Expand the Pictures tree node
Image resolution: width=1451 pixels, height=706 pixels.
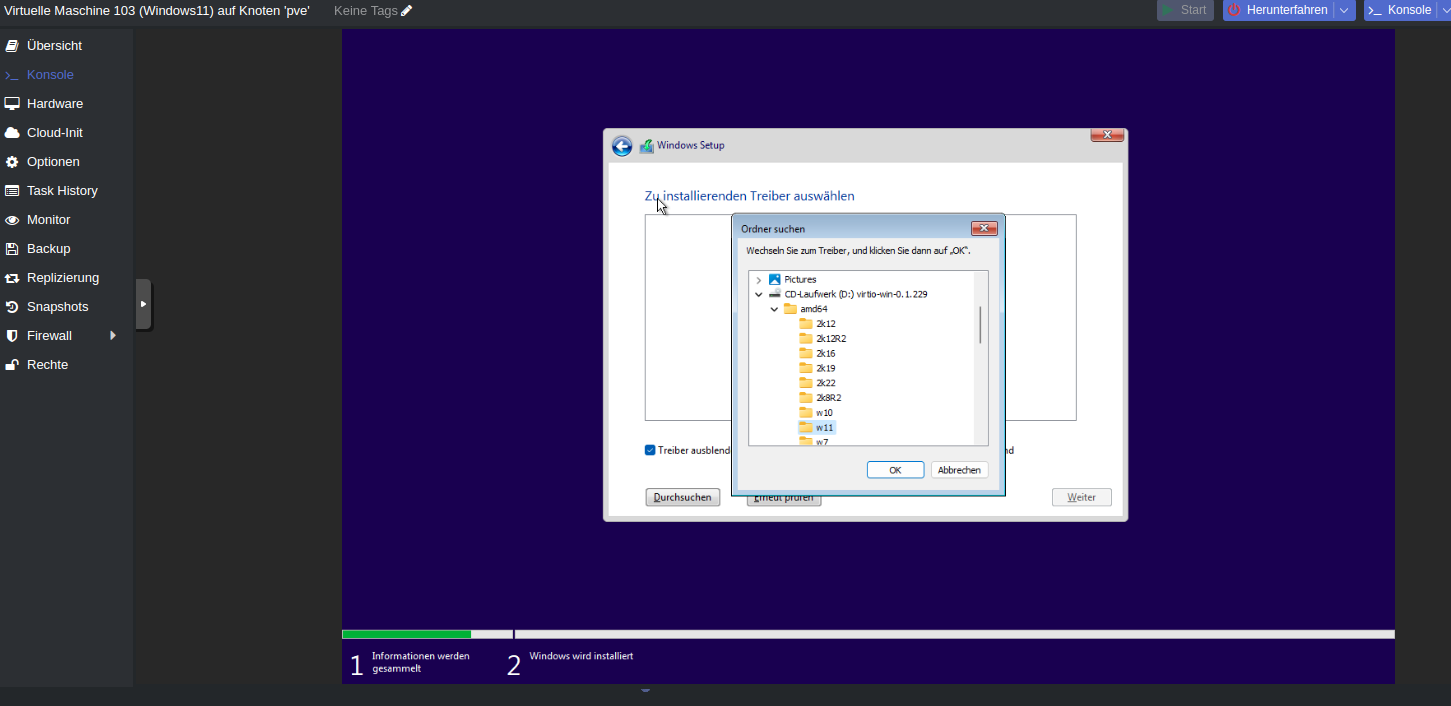(759, 280)
